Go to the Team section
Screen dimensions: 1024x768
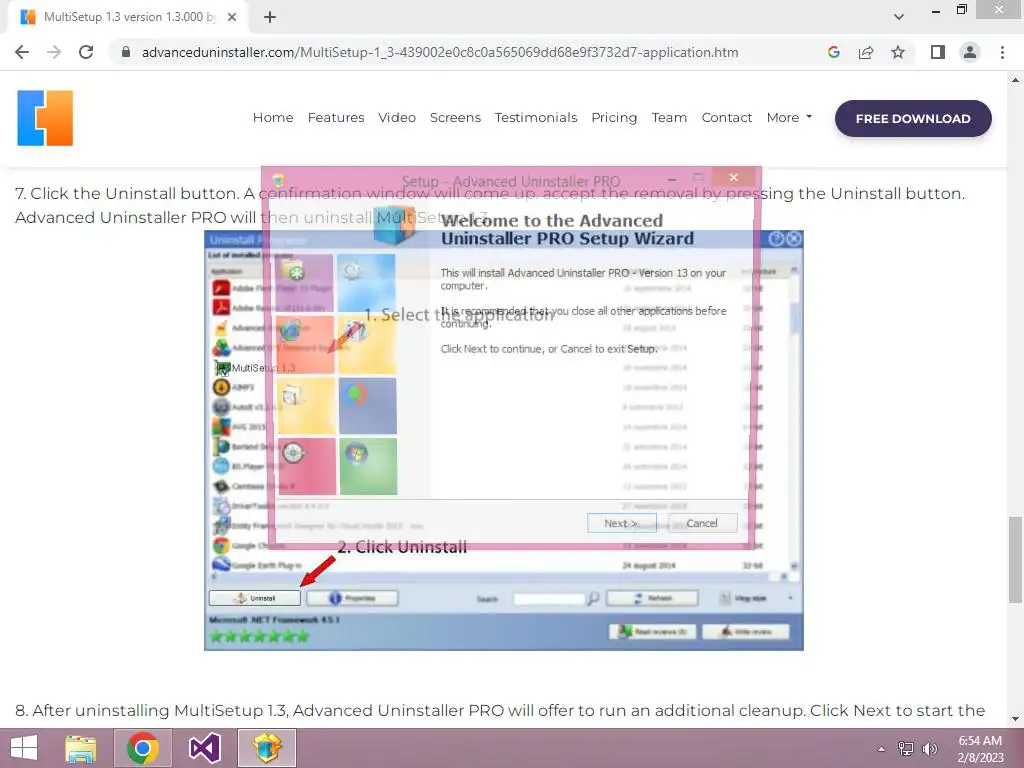[x=669, y=118]
